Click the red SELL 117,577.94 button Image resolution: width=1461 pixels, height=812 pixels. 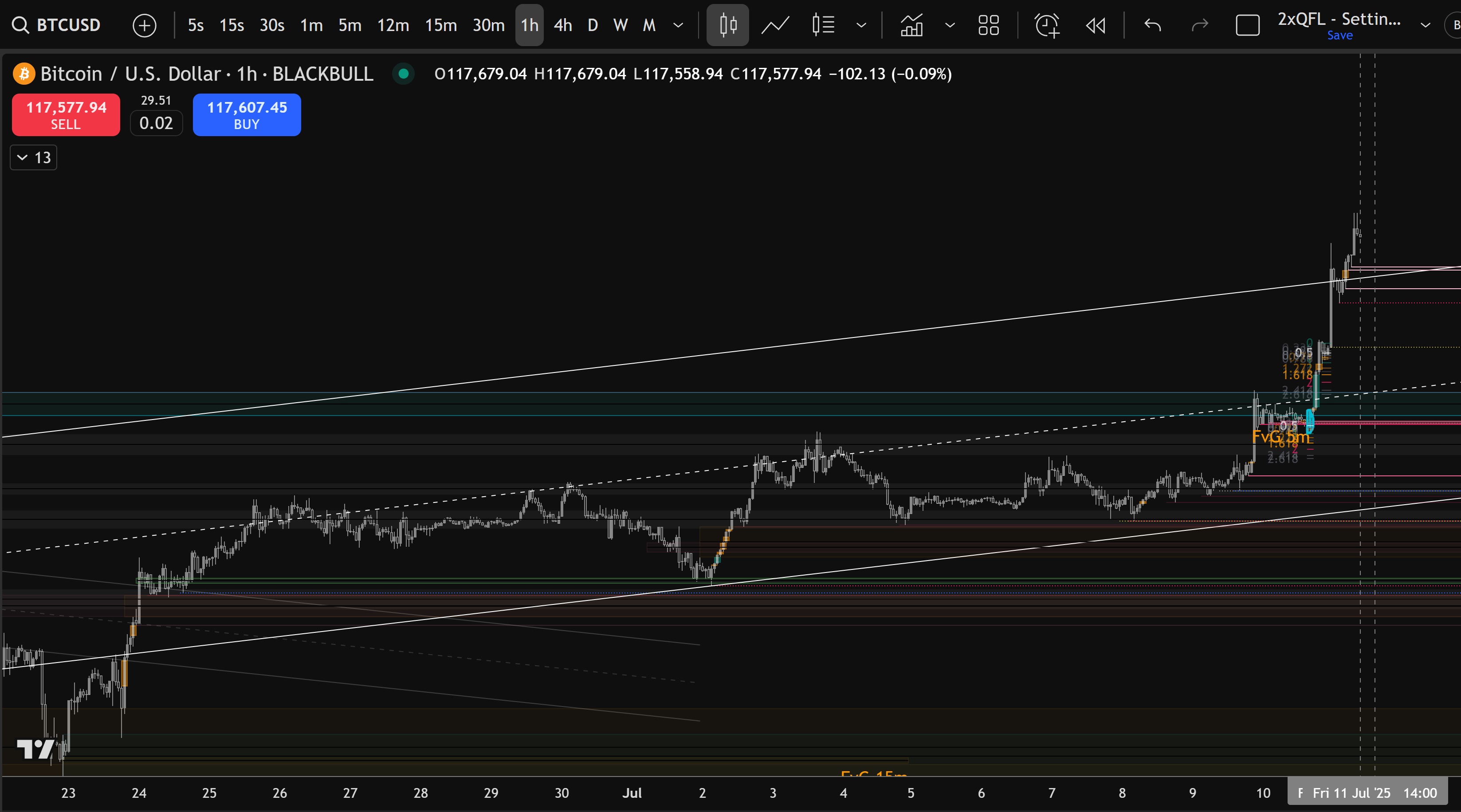click(66, 114)
